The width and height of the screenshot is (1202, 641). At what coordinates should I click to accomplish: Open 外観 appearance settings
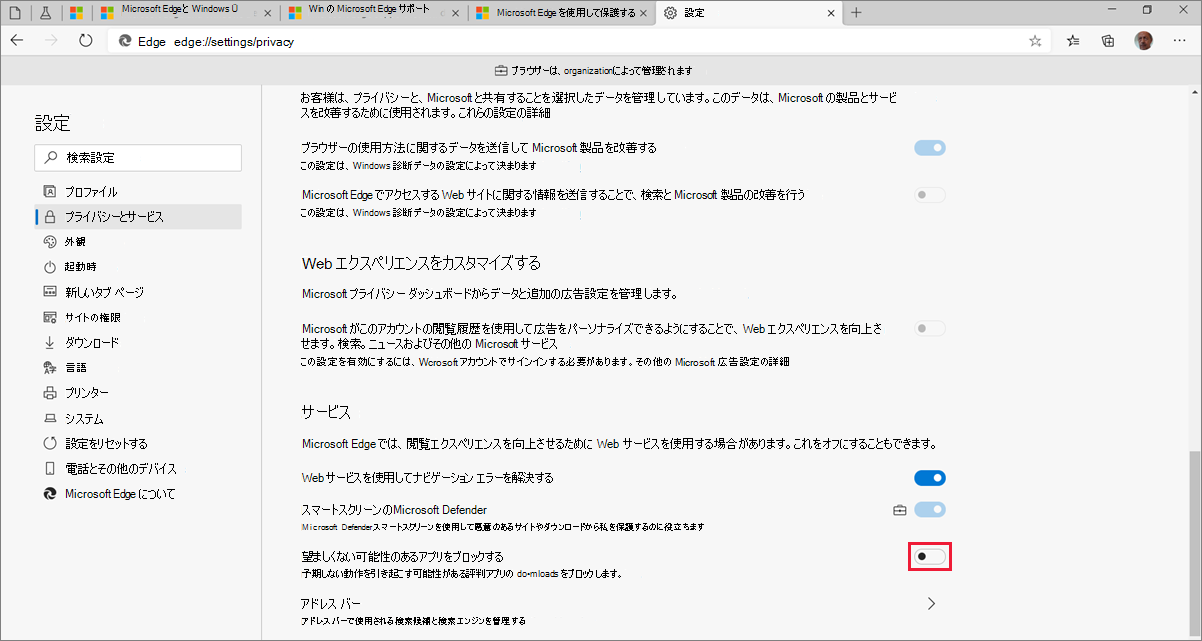(x=138, y=242)
